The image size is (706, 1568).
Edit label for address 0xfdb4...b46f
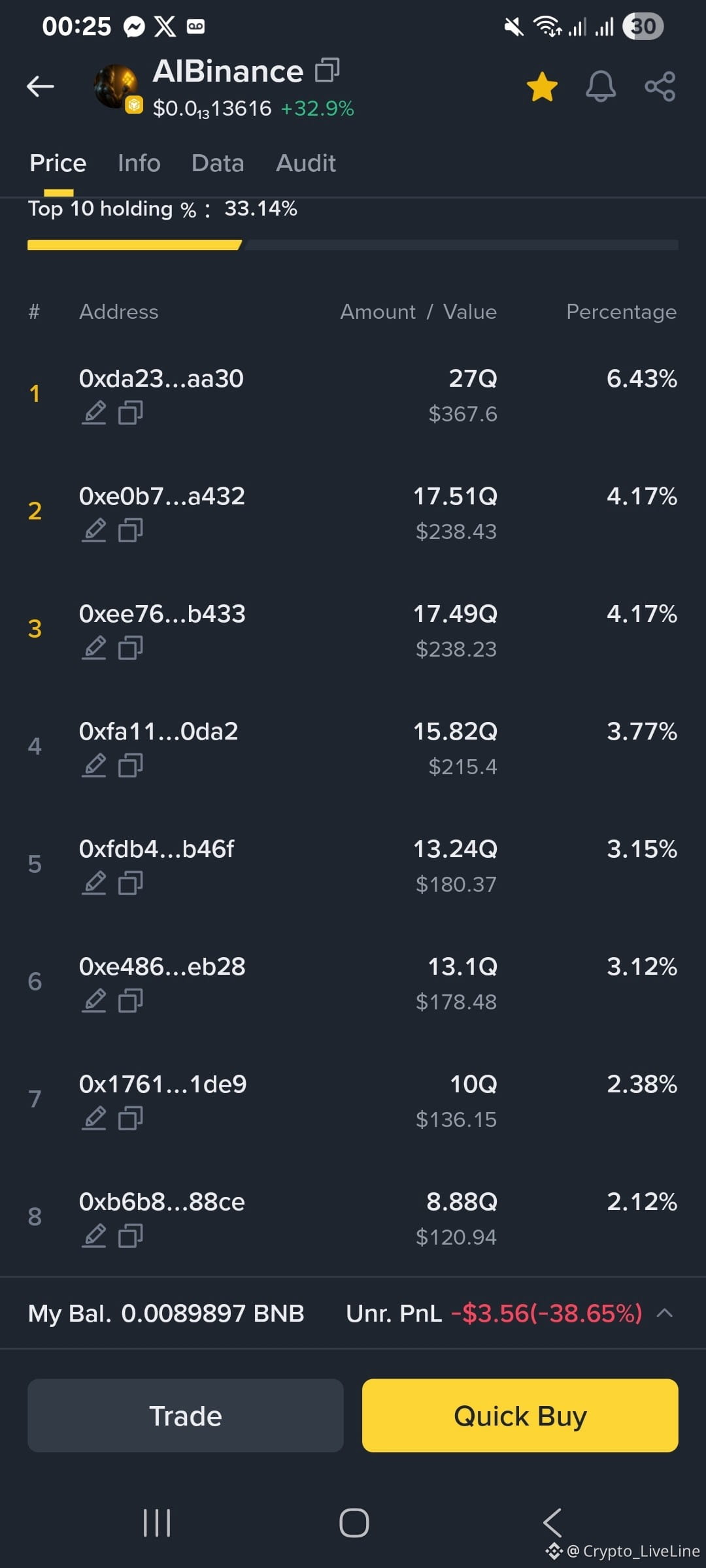pos(94,883)
